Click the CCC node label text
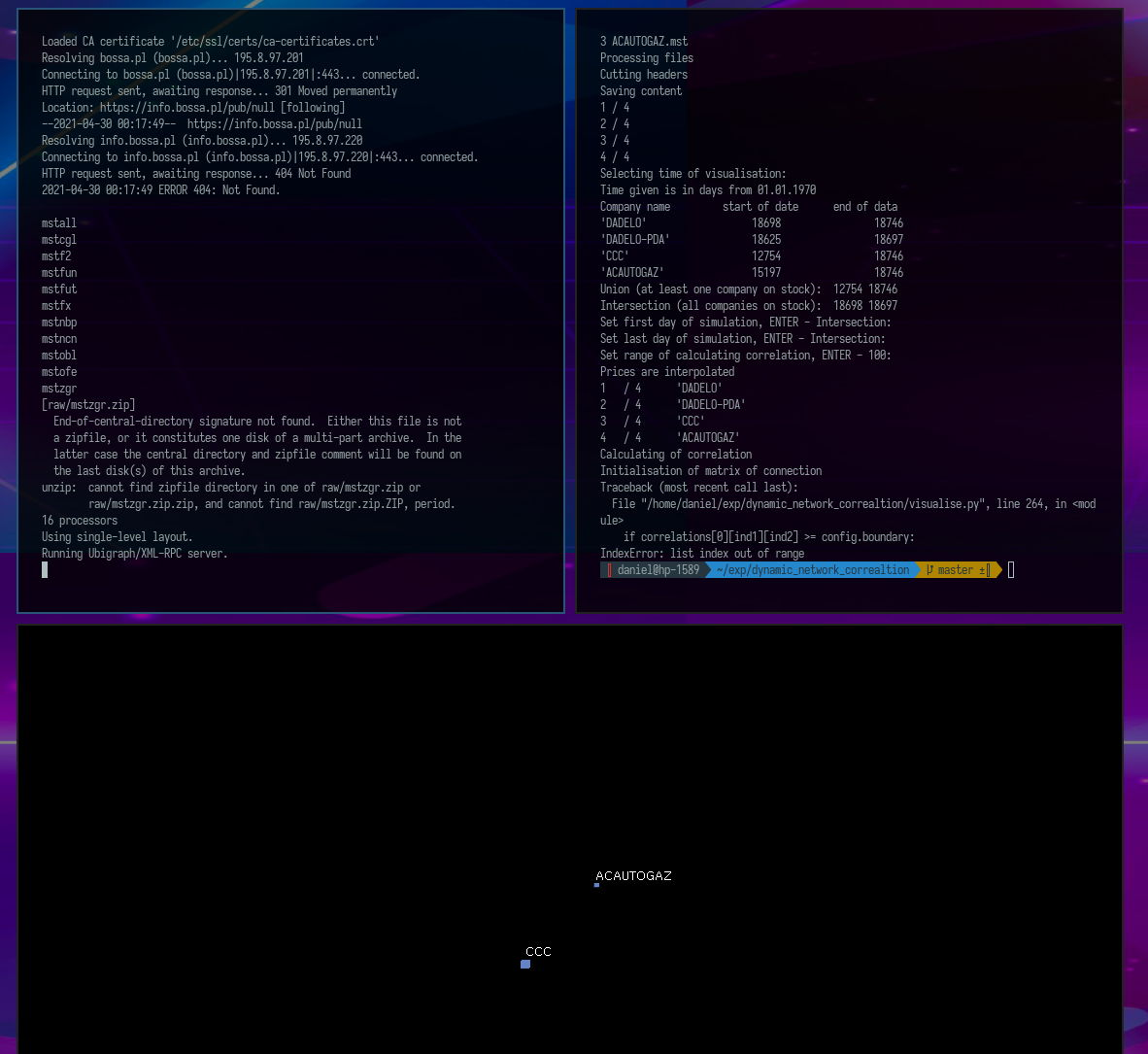The width and height of the screenshot is (1148, 1054). click(x=538, y=951)
